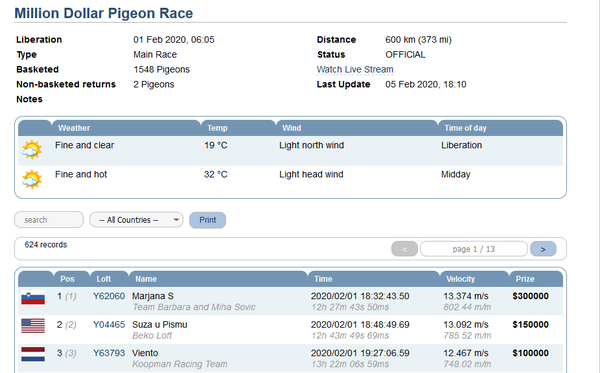Click the Slovenia flag icon
Image resolution: width=600 pixels, height=373 pixels.
tap(33, 298)
